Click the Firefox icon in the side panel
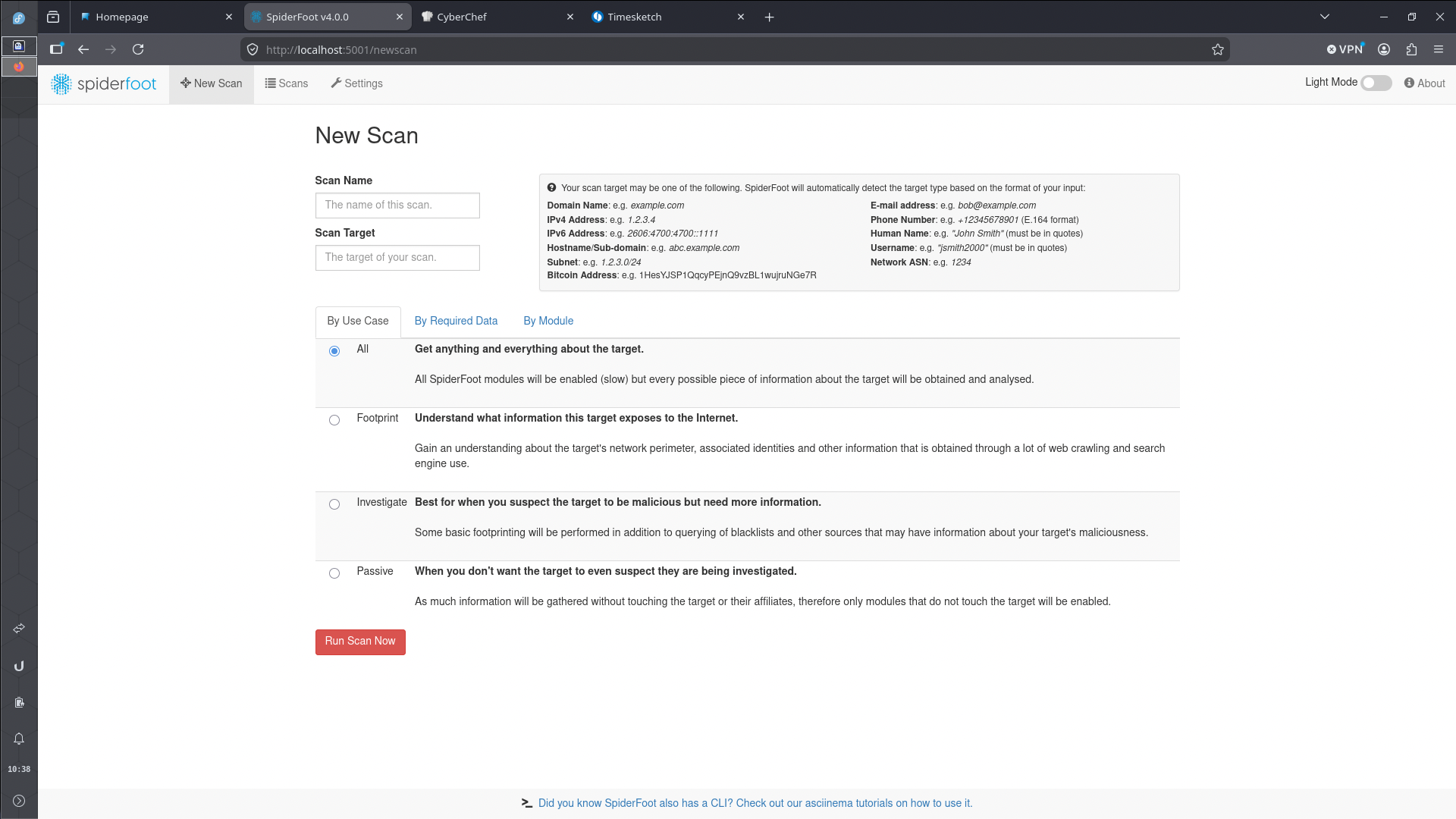 (19, 67)
